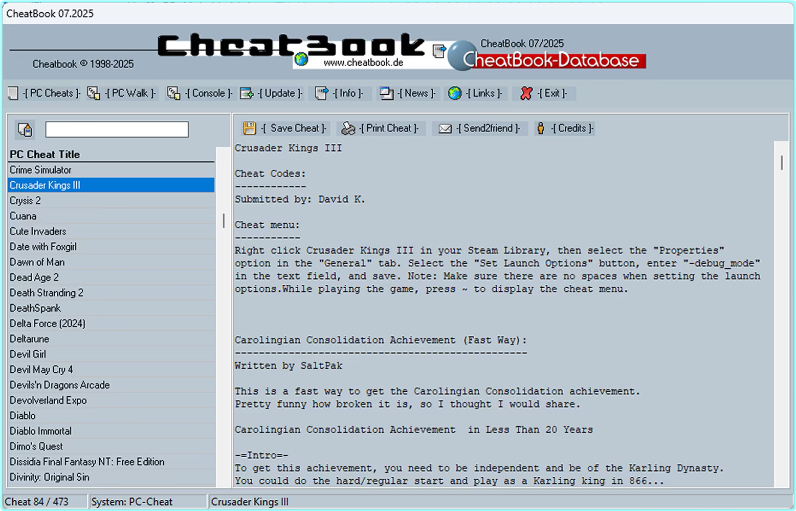Click the PC Walk icon
This screenshot has height=511, width=796.
(x=93, y=93)
